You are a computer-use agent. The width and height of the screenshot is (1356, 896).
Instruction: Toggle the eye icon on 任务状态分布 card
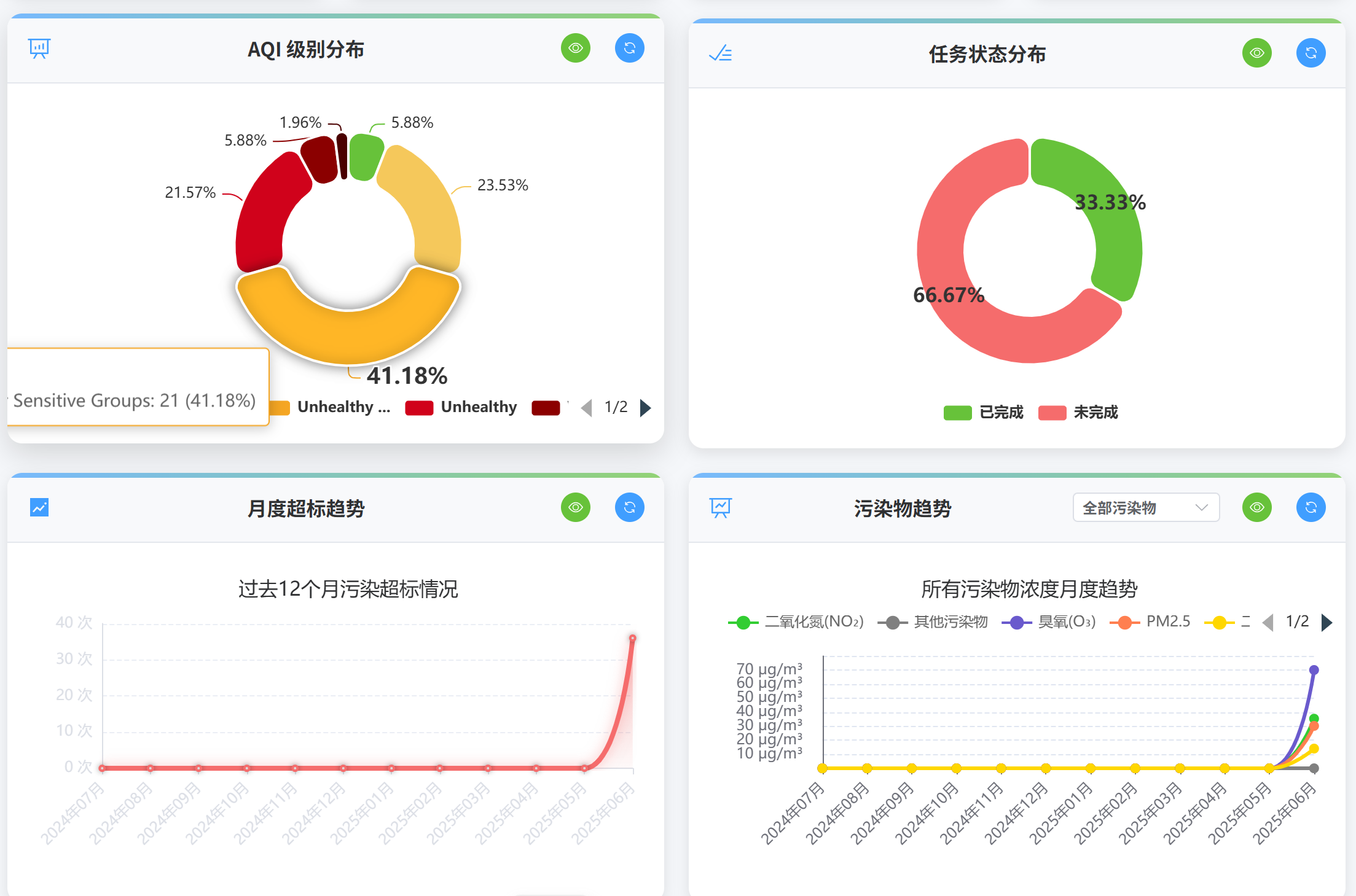1256,53
